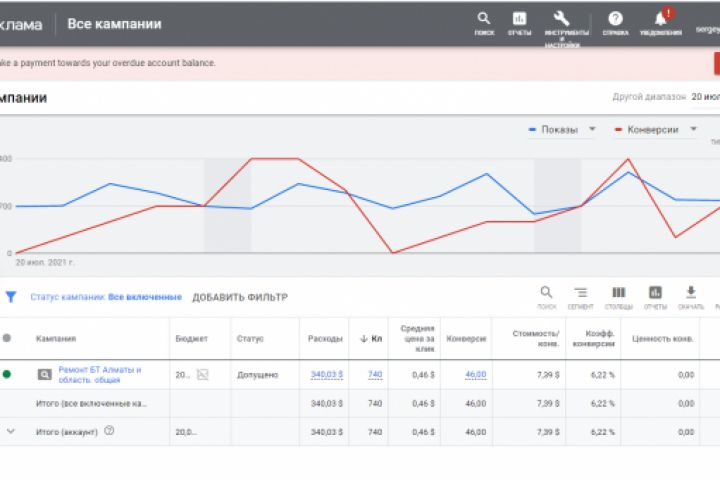Click the blue filter funnel icon

pyautogui.click(x=11, y=297)
